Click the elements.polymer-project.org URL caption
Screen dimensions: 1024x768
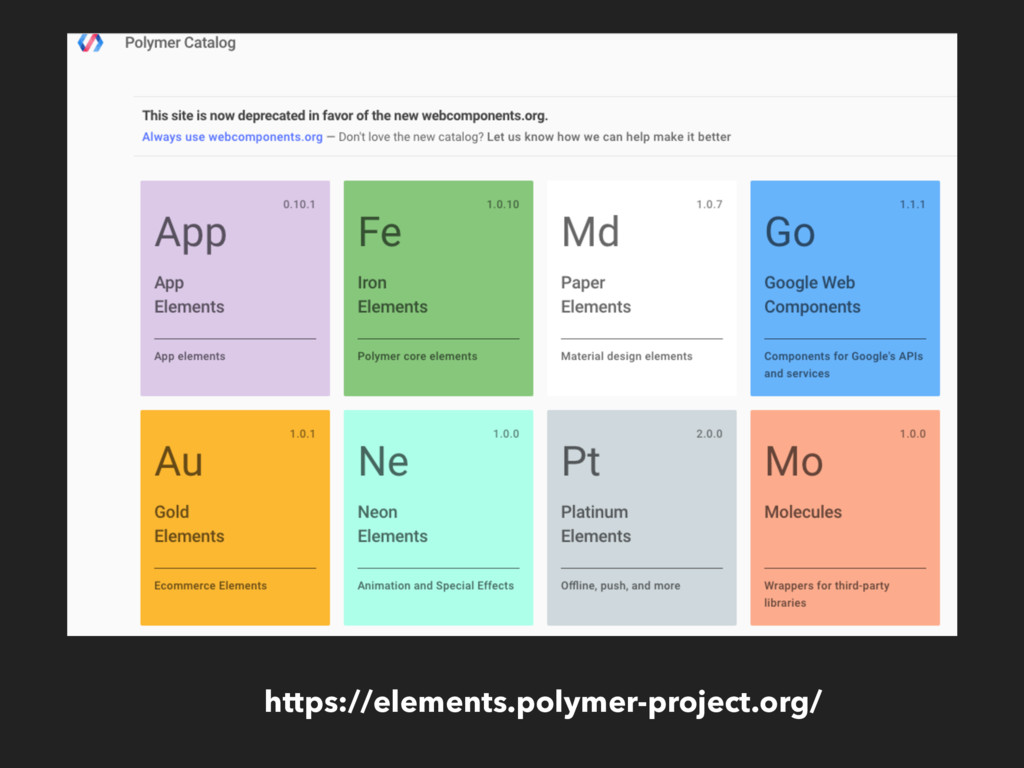click(543, 703)
